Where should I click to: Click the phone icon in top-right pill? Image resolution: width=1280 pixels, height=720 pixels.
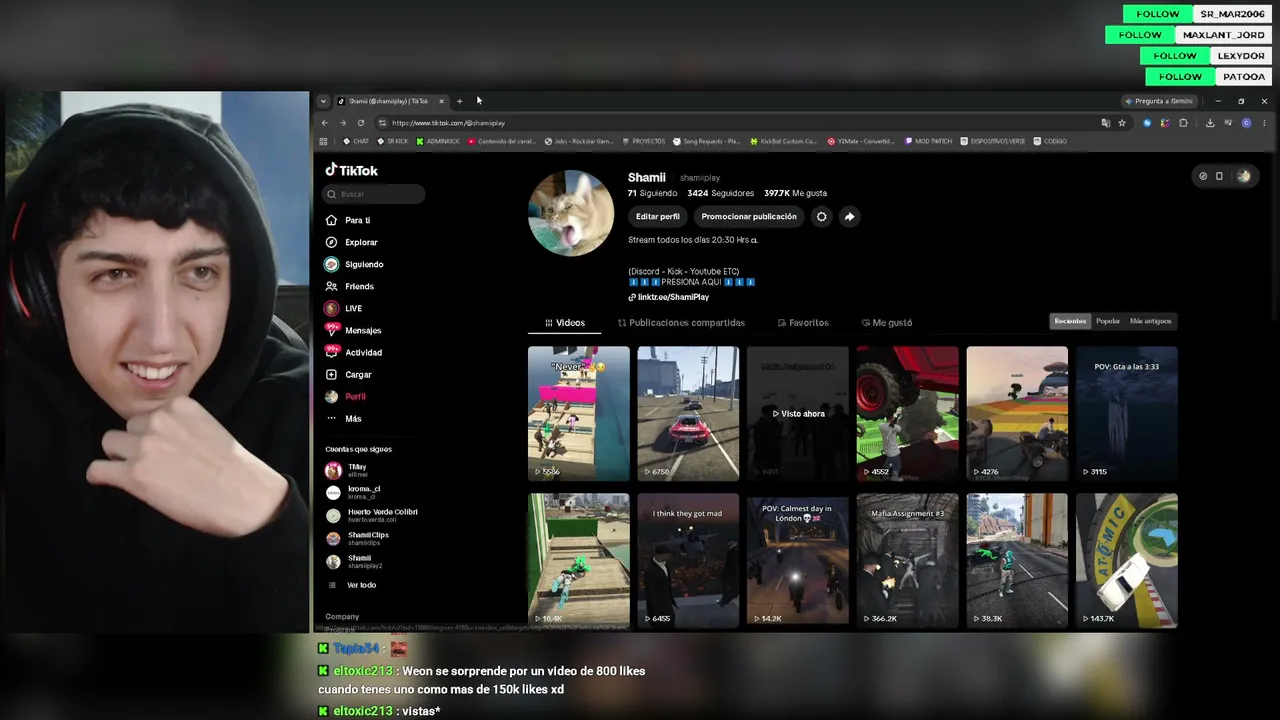(x=1219, y=176)
